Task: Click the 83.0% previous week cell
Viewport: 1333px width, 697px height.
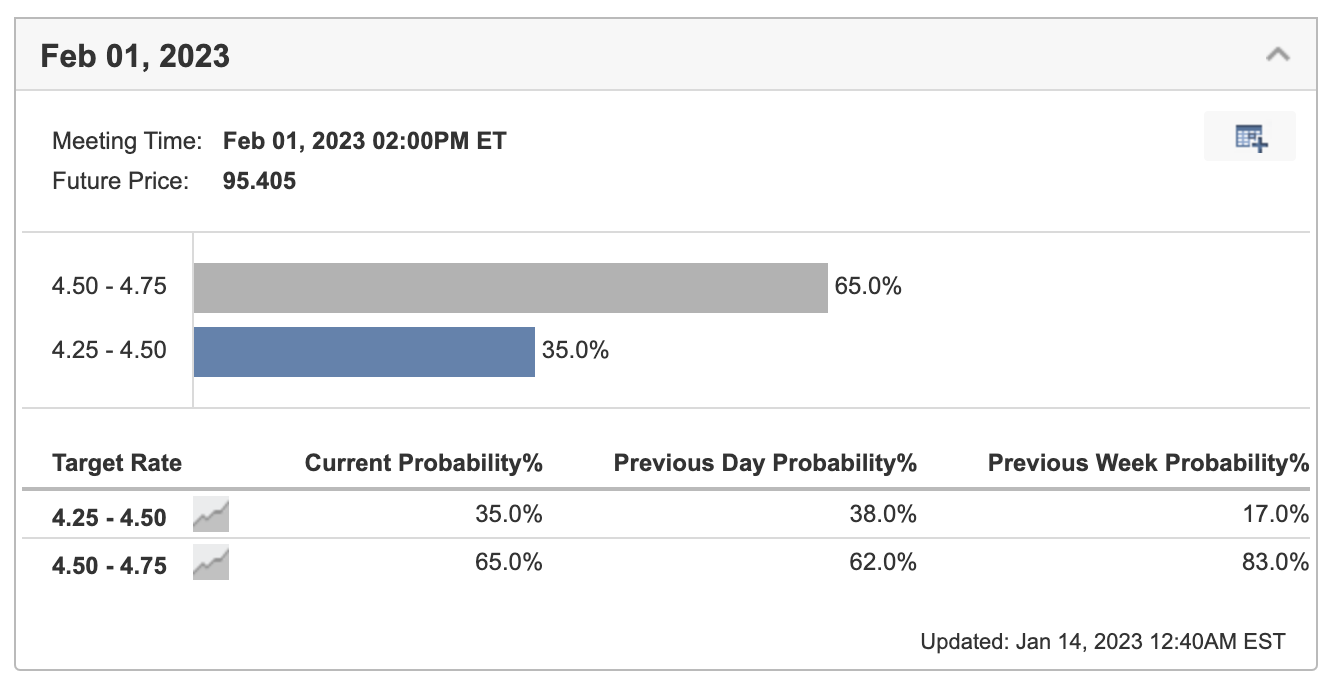Action: pyautogui.click(x=1282, y=563)
